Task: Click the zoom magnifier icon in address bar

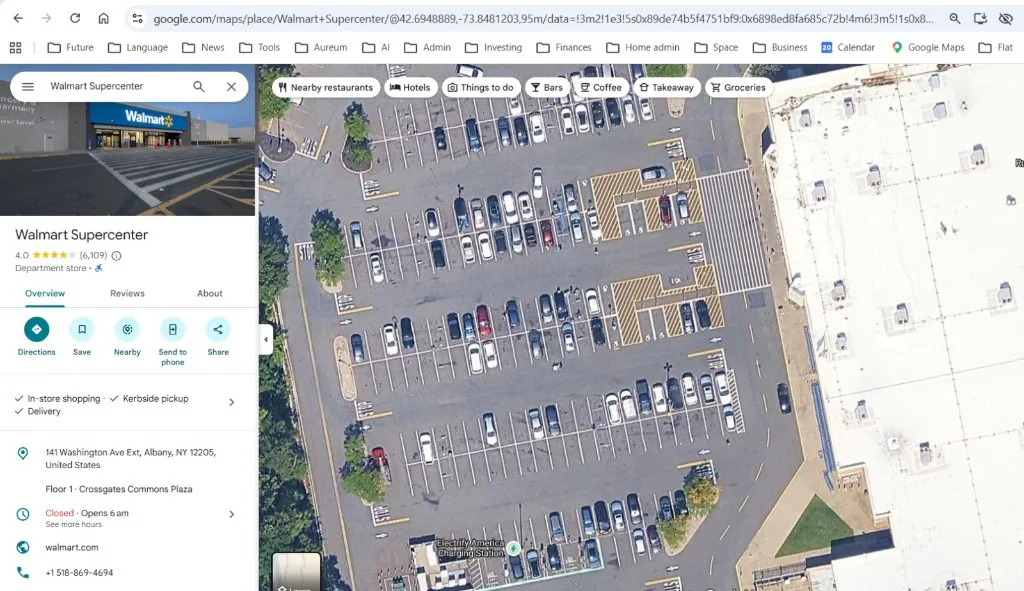Action: tap(955, 18)
